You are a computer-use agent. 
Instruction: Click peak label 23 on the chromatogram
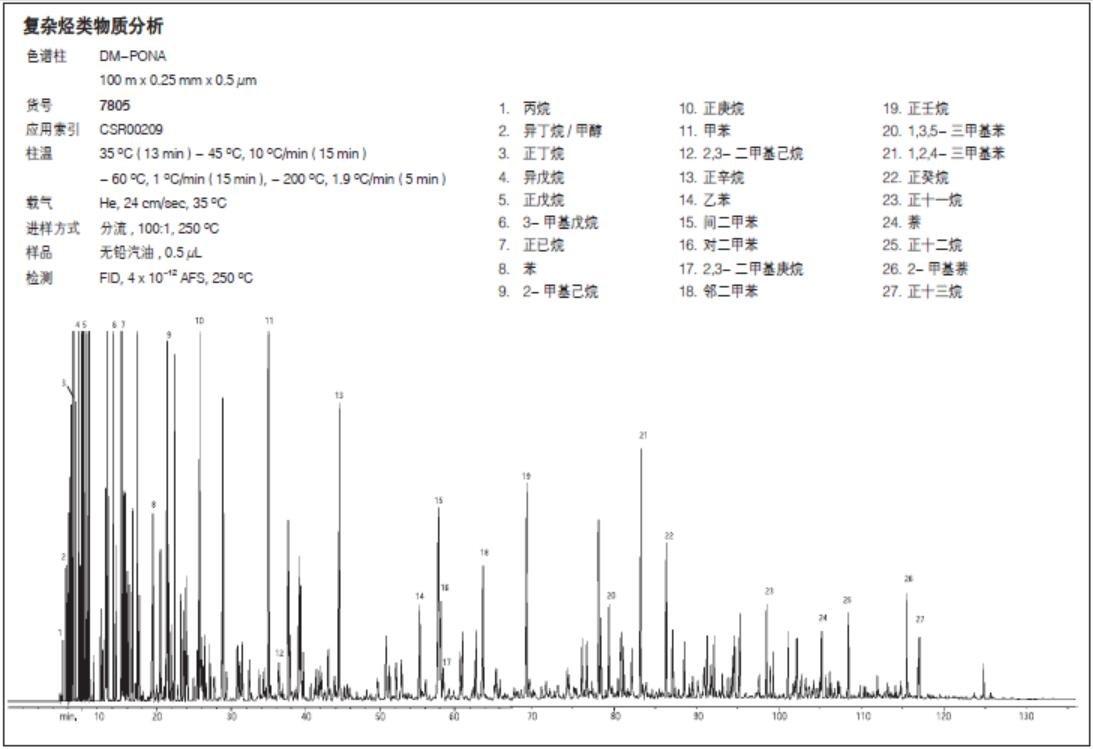pos(769,592)
